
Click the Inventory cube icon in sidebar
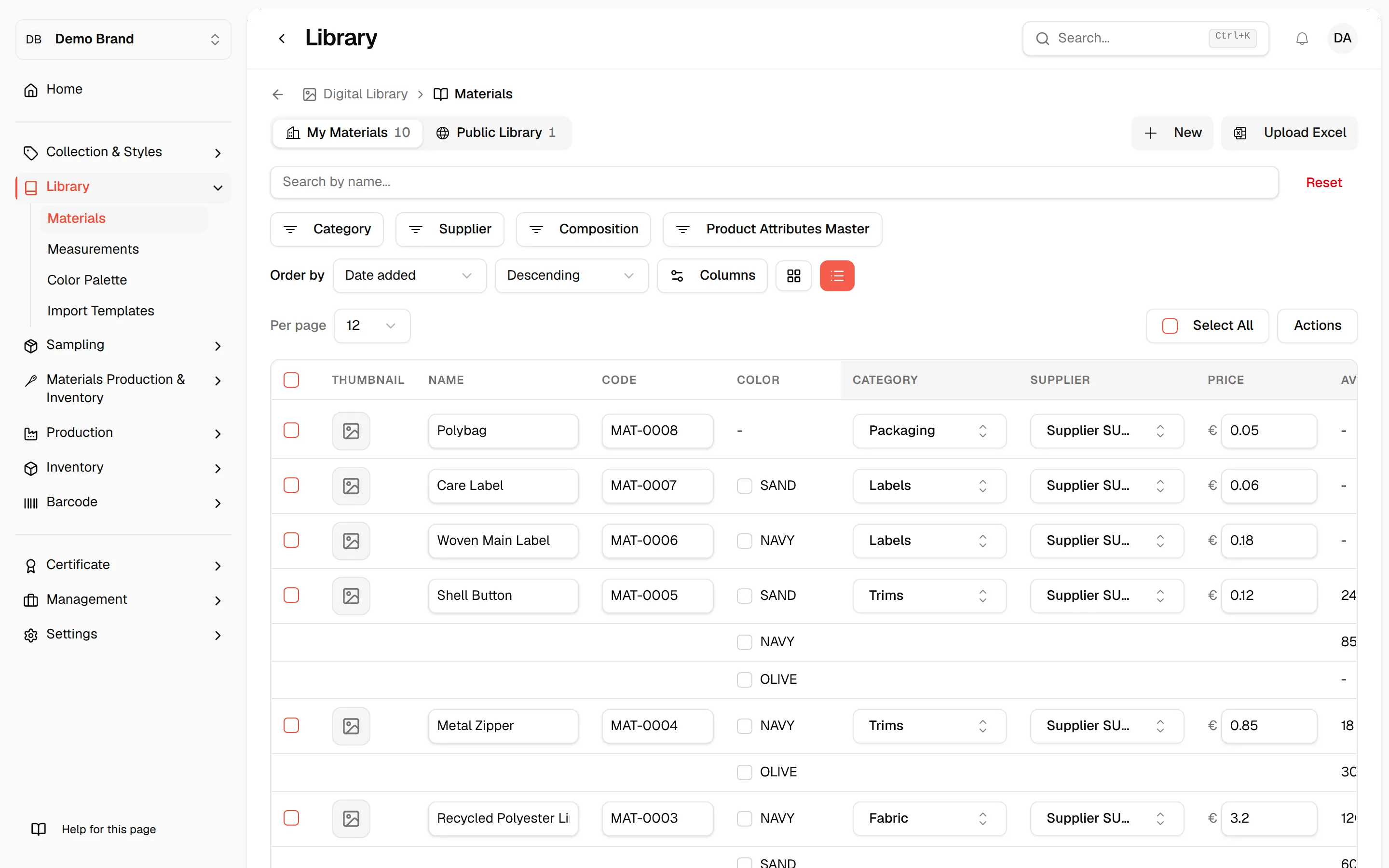coord(31,468)
